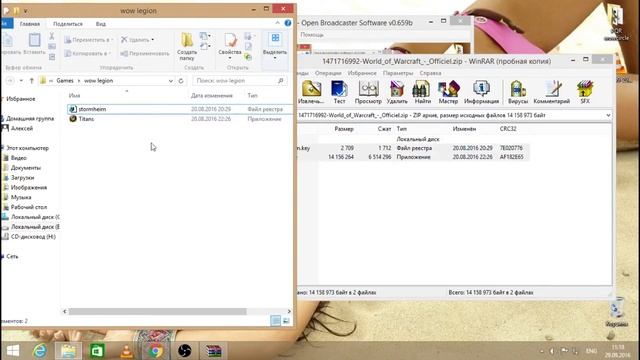Viewport: 640px width, 360px height.
Task: Click Создать папку in Explorer ribbon
Action: (187, 47)
